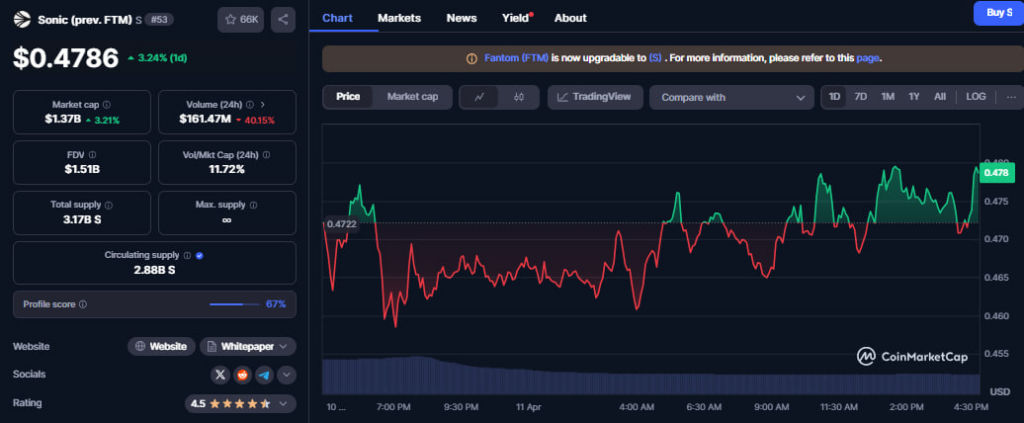The image size is (1024, 423).
Task: Switch to candlestick chart icon
Action: 519,97
